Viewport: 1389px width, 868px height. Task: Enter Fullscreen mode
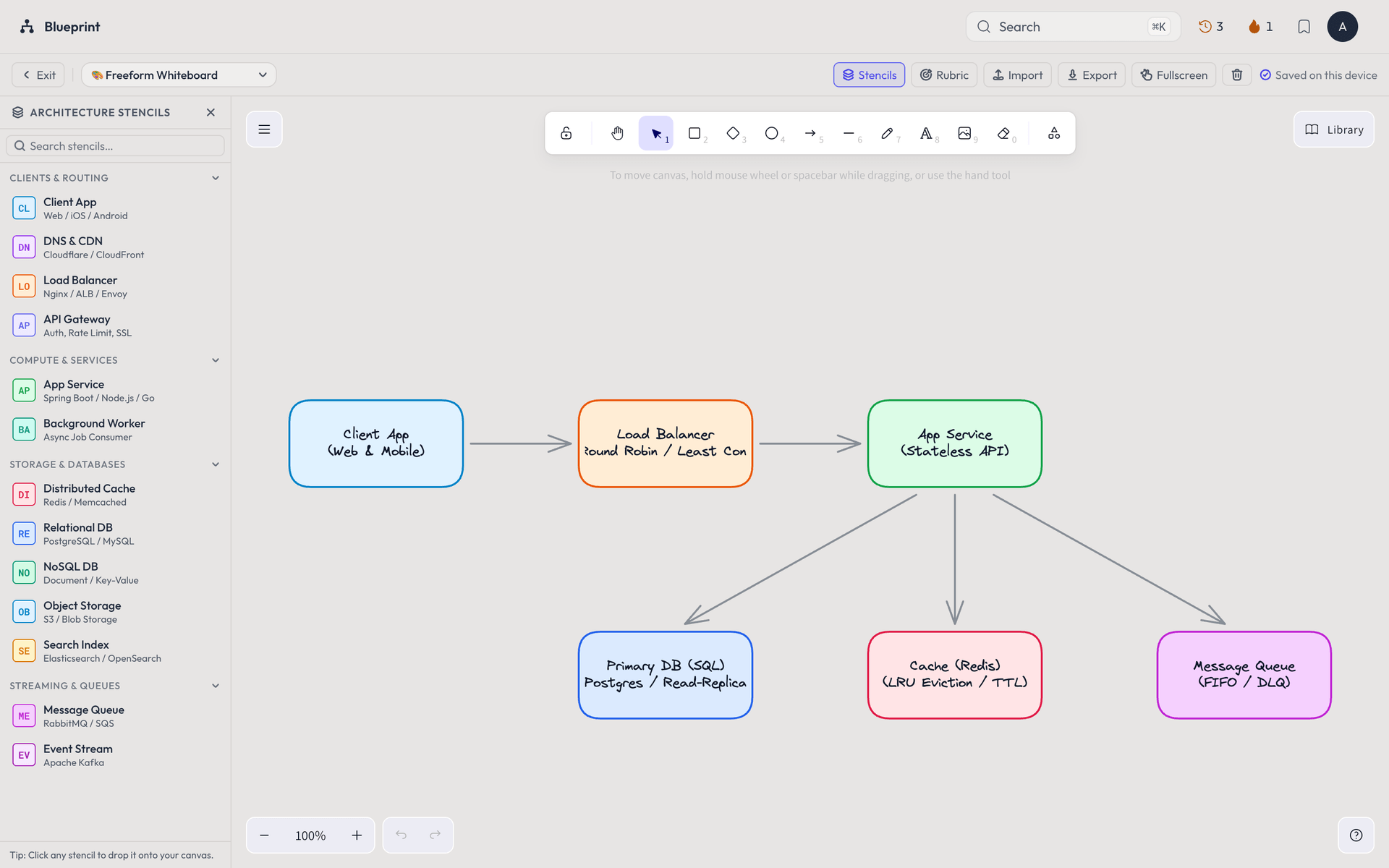[1173, 75]
